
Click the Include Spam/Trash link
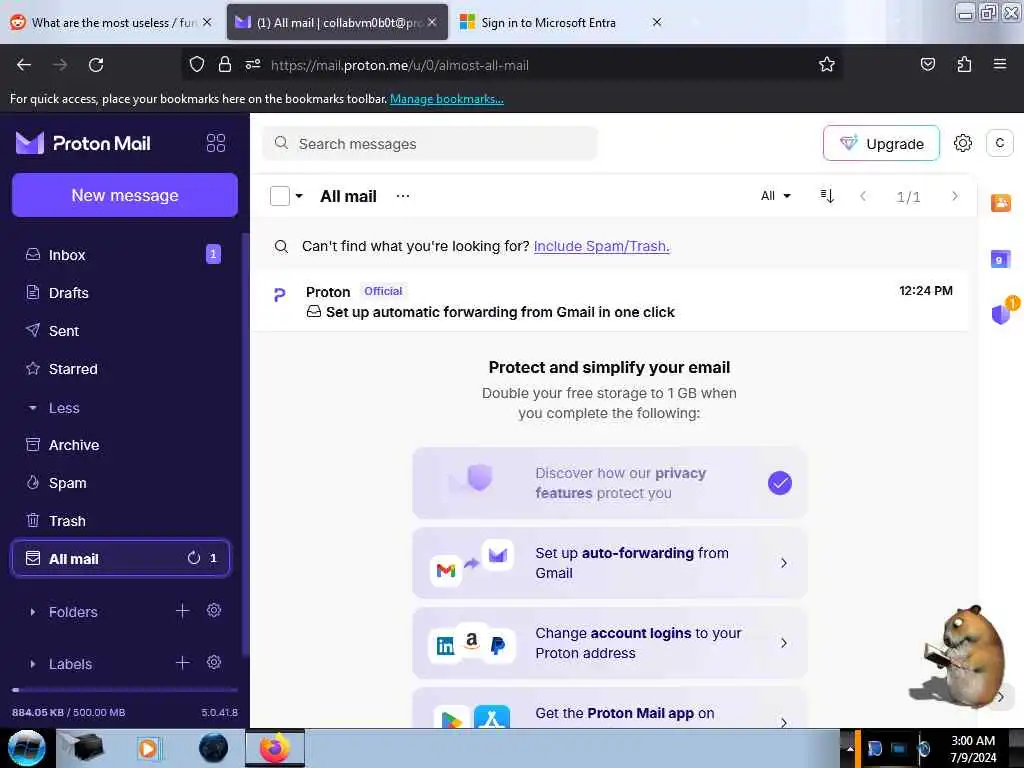click(601, 246)
